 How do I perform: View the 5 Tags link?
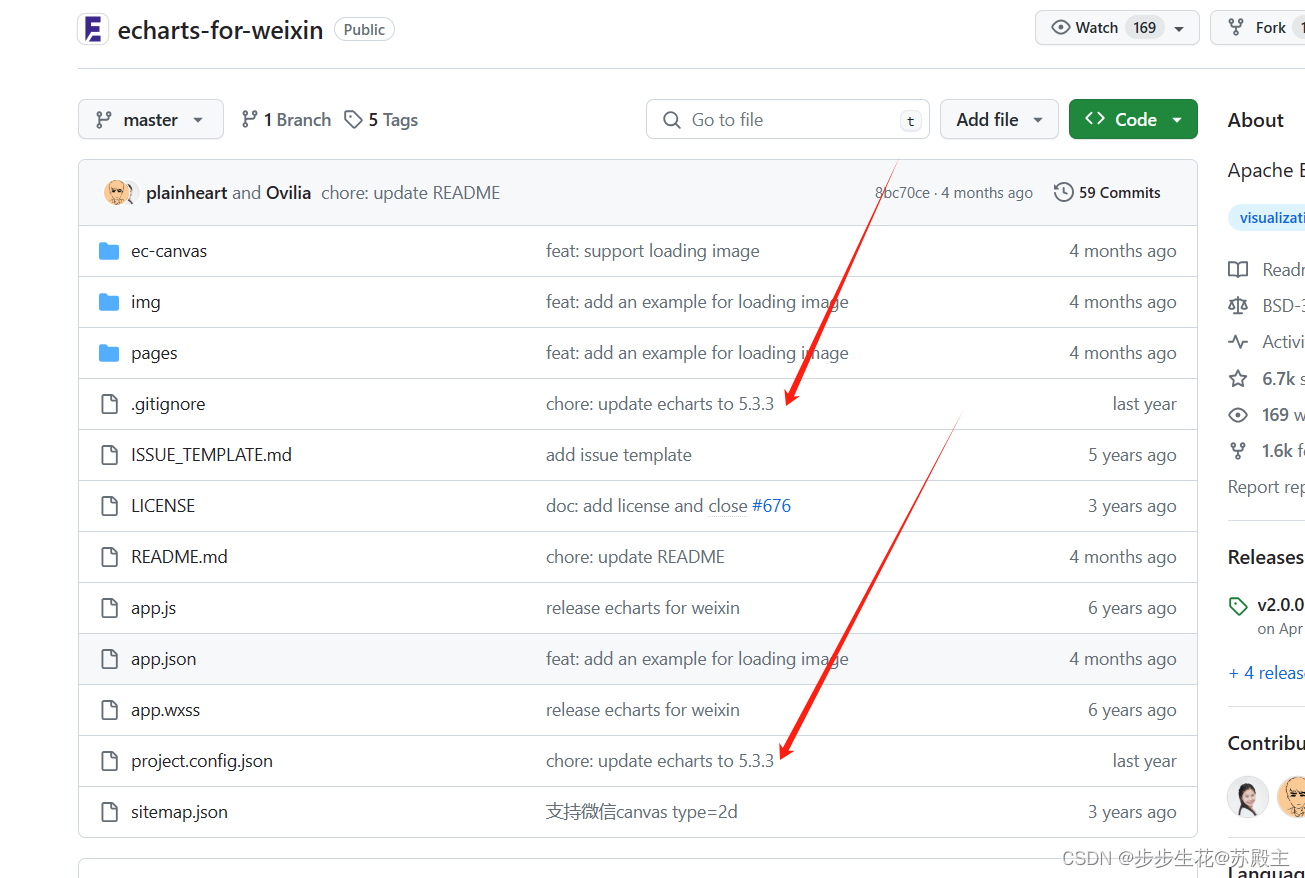click(381, 119)
